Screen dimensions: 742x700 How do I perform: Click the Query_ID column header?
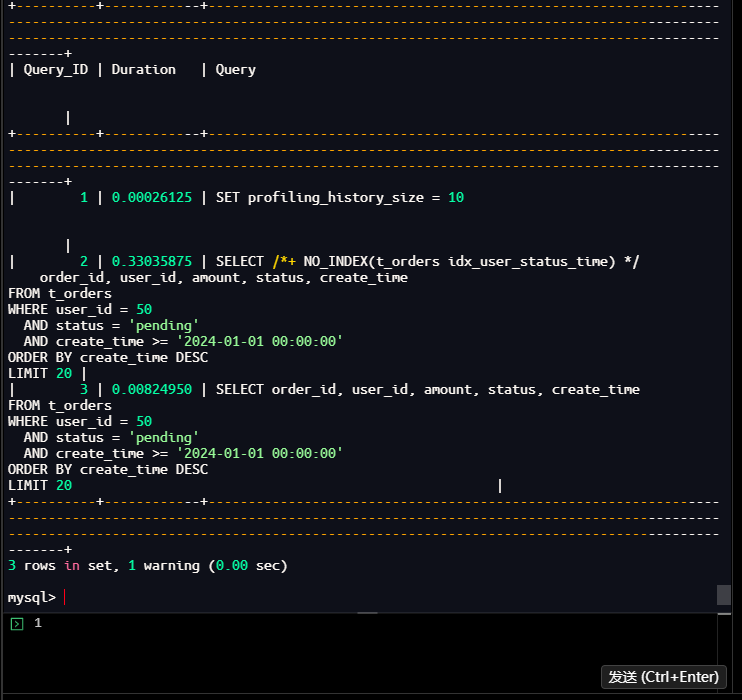pos(56,70)
